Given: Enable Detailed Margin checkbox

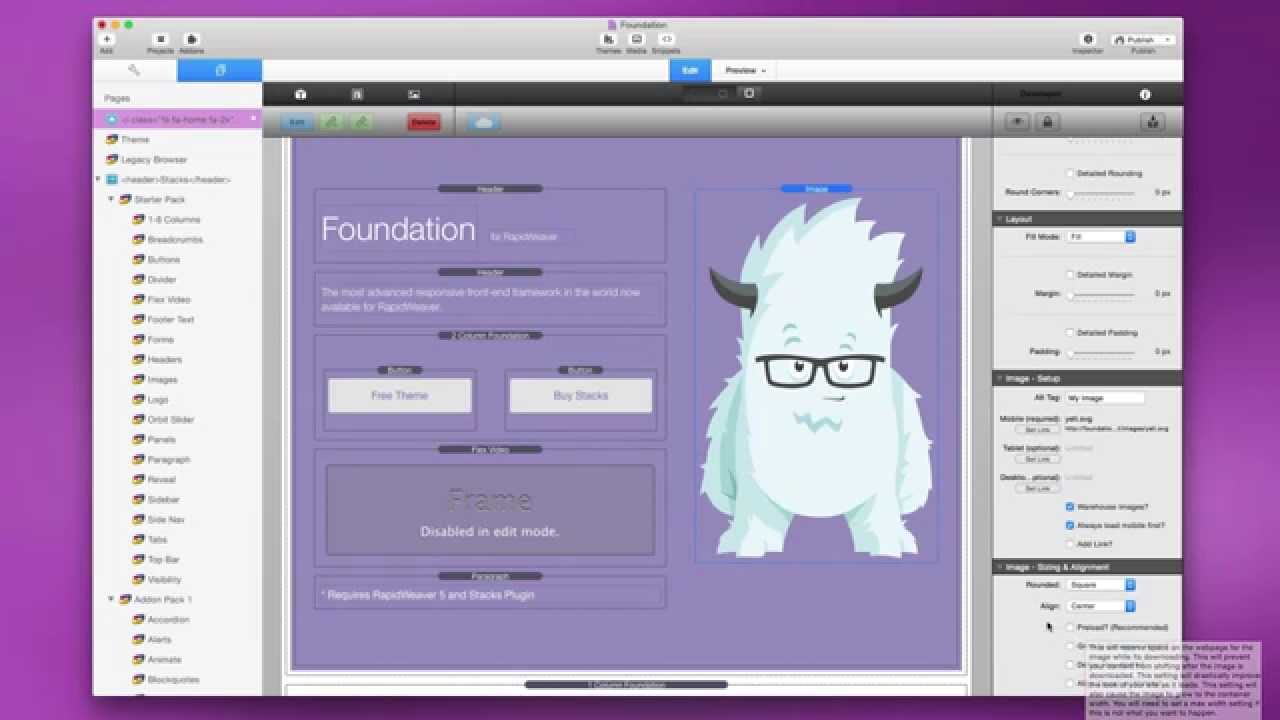Looking at the screenshot, I should pyautogui.click(x=1070, y=274).
